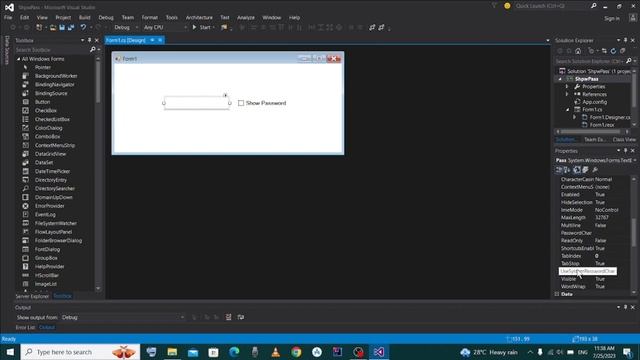Collapse the All Windows Forms group
This screenshot has width=640, height=360.
18,59
